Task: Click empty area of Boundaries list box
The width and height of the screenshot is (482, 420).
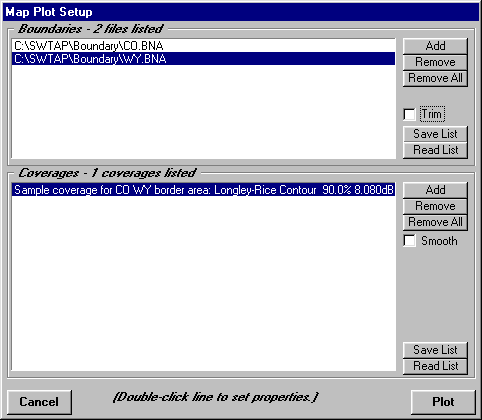Action: (x=203, y=112)
